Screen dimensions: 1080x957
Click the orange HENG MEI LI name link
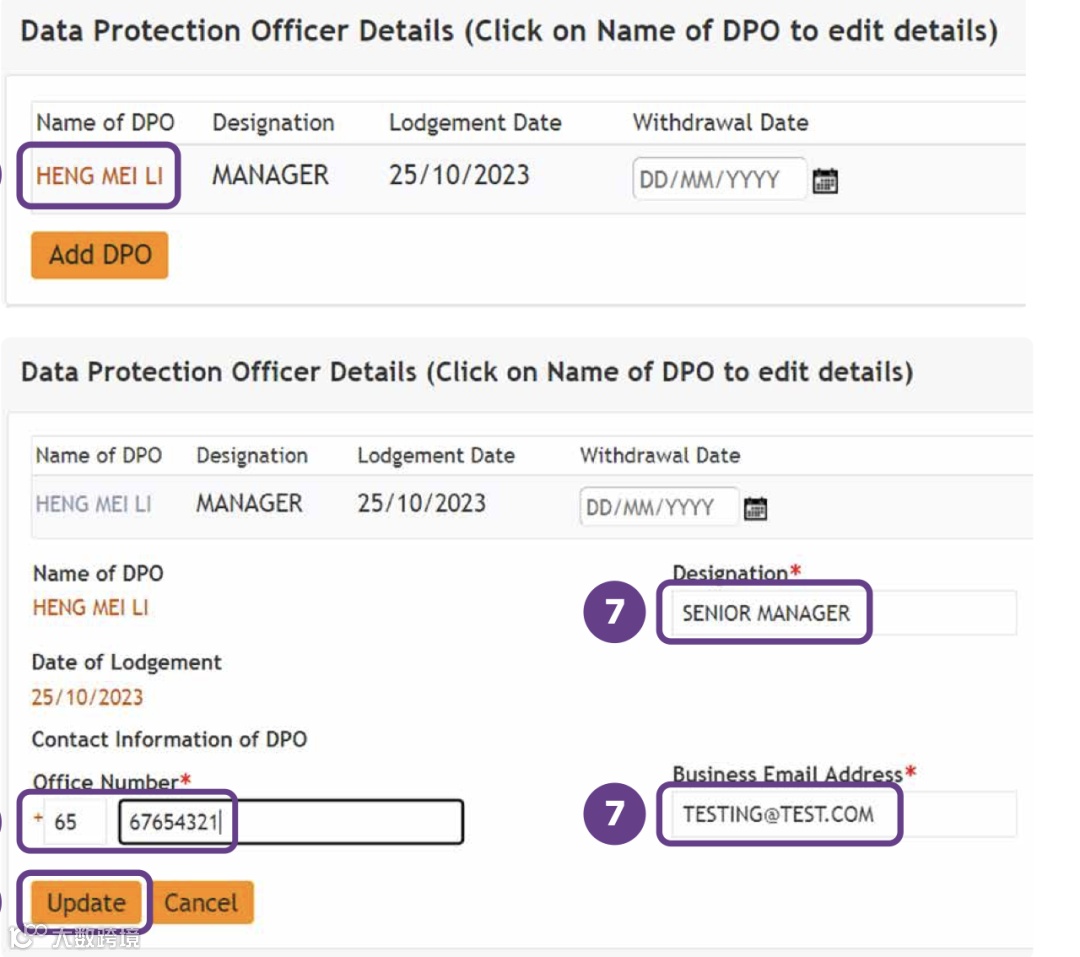point(99,176)
